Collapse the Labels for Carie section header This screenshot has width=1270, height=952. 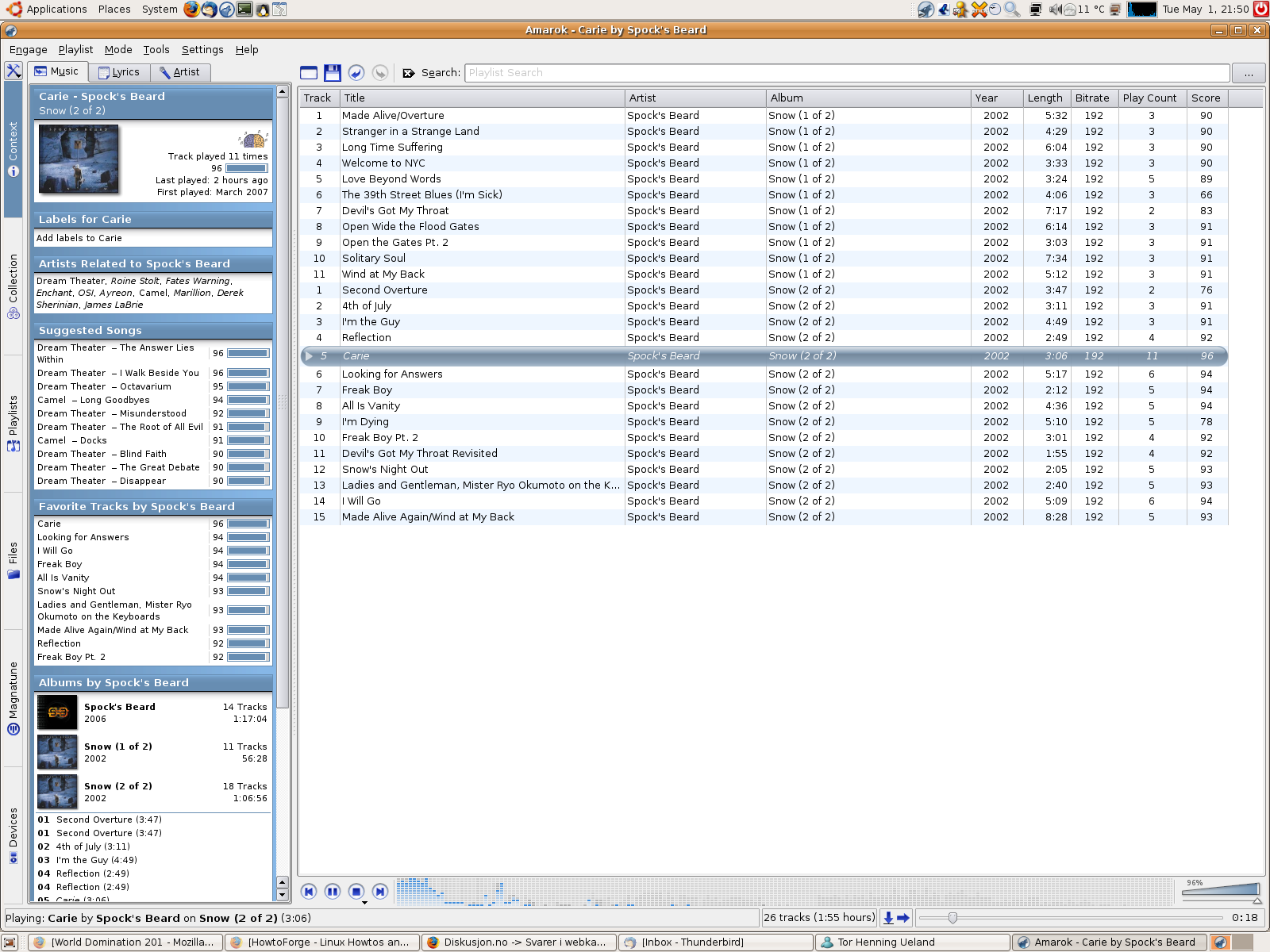pos(153,219)
